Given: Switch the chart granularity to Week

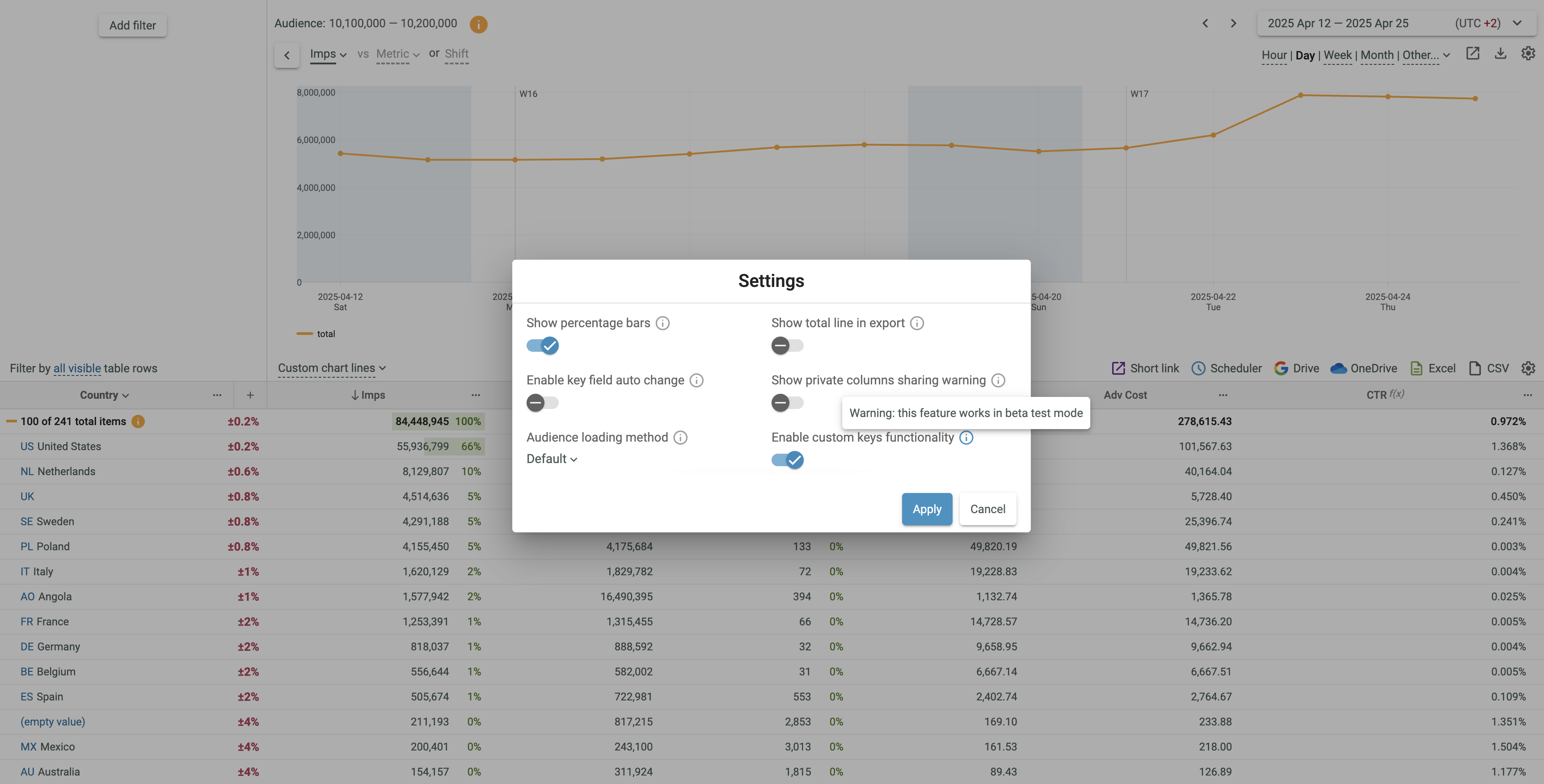Looking at the screenshot, I should (x=1337, y=55).
